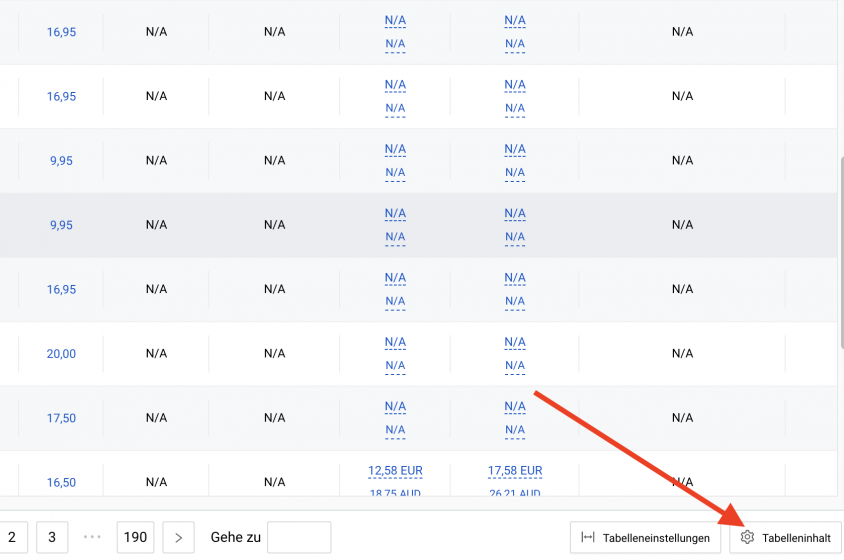Screen dimensions: 844x560
Task: Click the 16,95 link in top row
Action: 61,32
